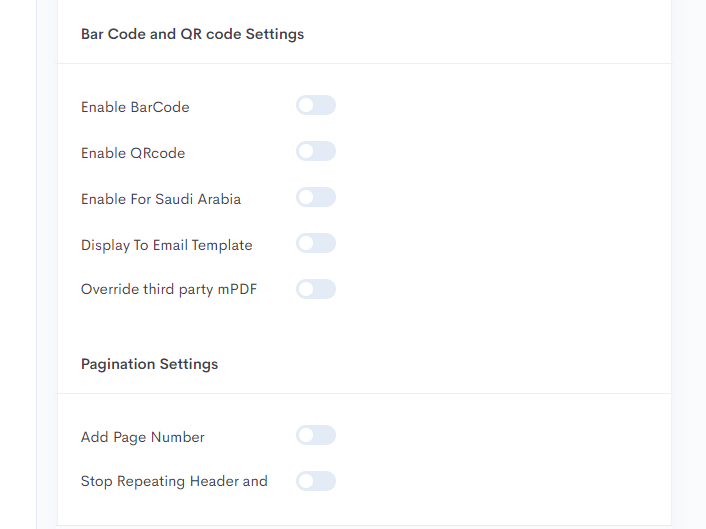706x529 pixels.
Task: Toggle Stop Repeating Header switch
Action: (316, 481)
